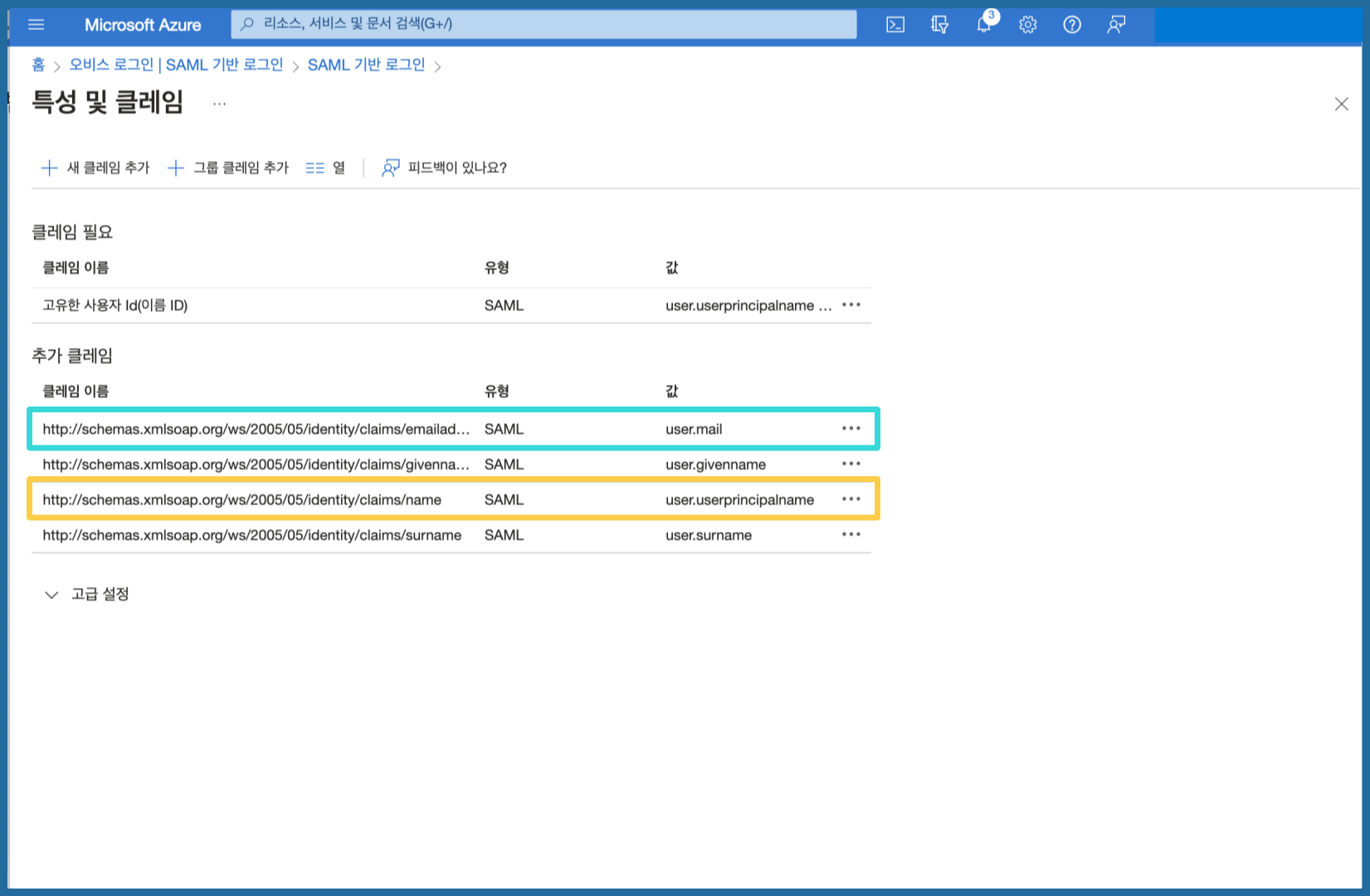1370x896 pixels.
Task: Click the user.surname value cell
Action: [x=709, y=535]
